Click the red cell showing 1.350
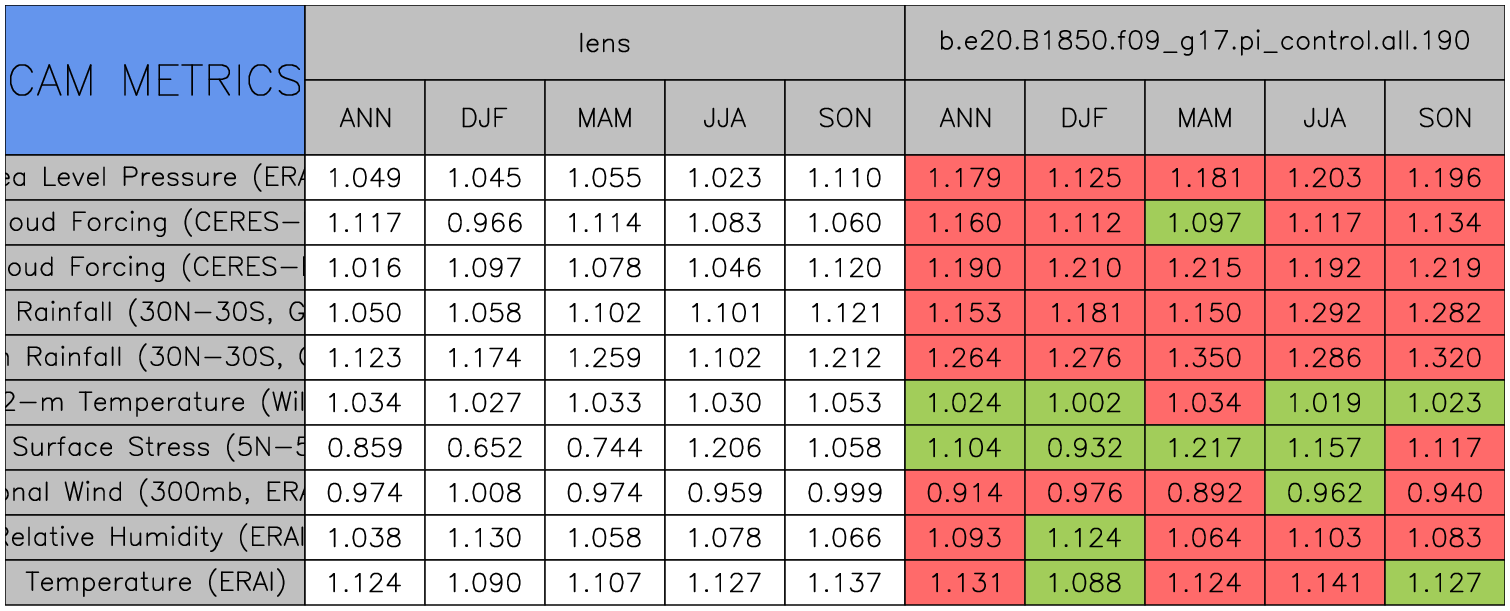This screenshot has height=611, width=1510. tap(1204, 357)
